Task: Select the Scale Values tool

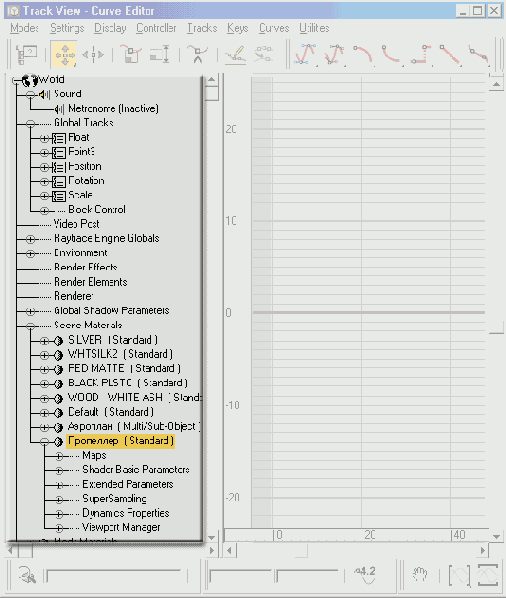Action: (x=159, y=54)
